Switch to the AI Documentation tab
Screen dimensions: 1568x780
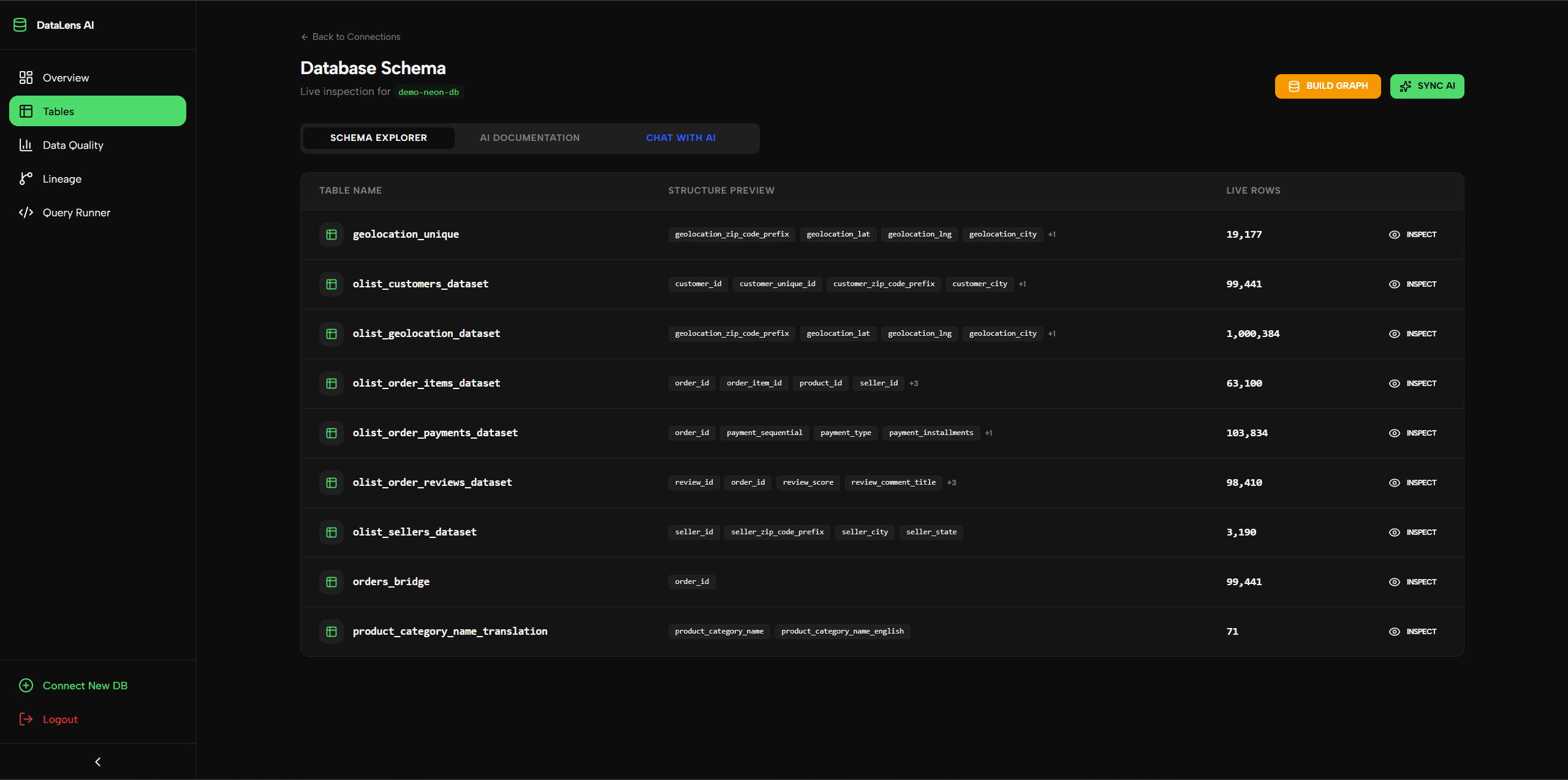[529, 137]
